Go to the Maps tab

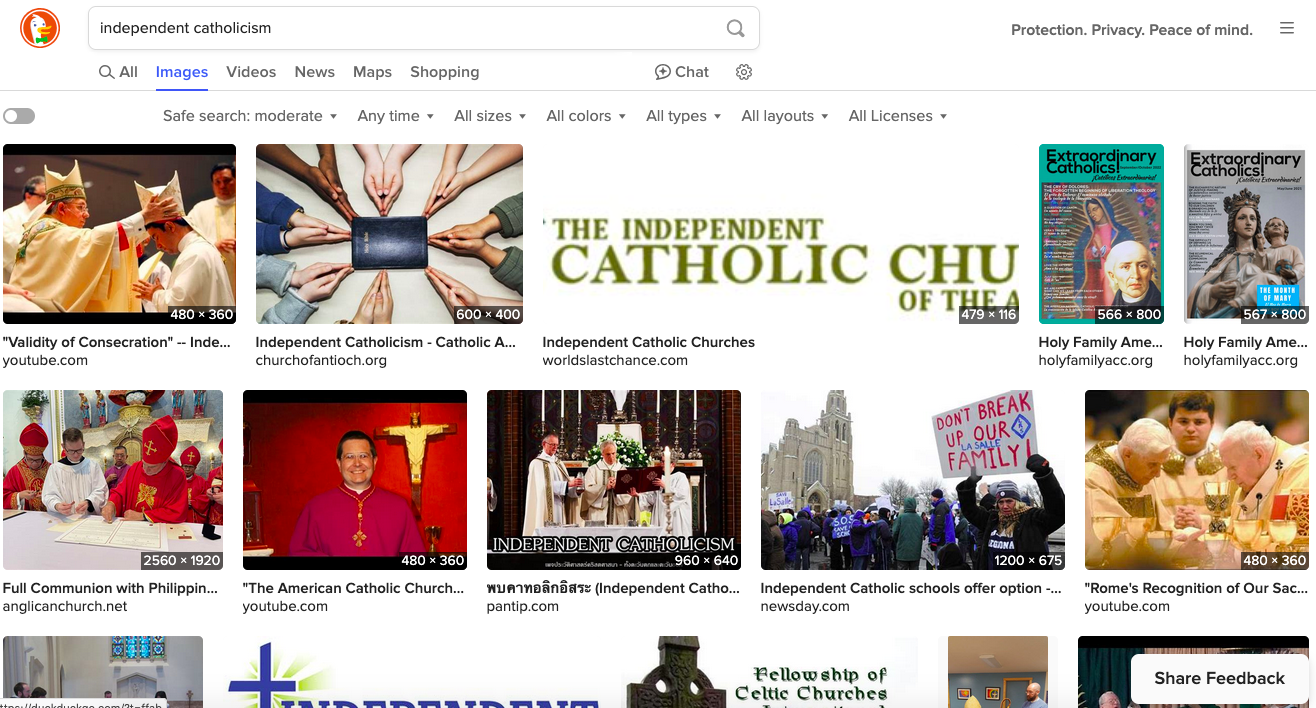pos(372,72)
